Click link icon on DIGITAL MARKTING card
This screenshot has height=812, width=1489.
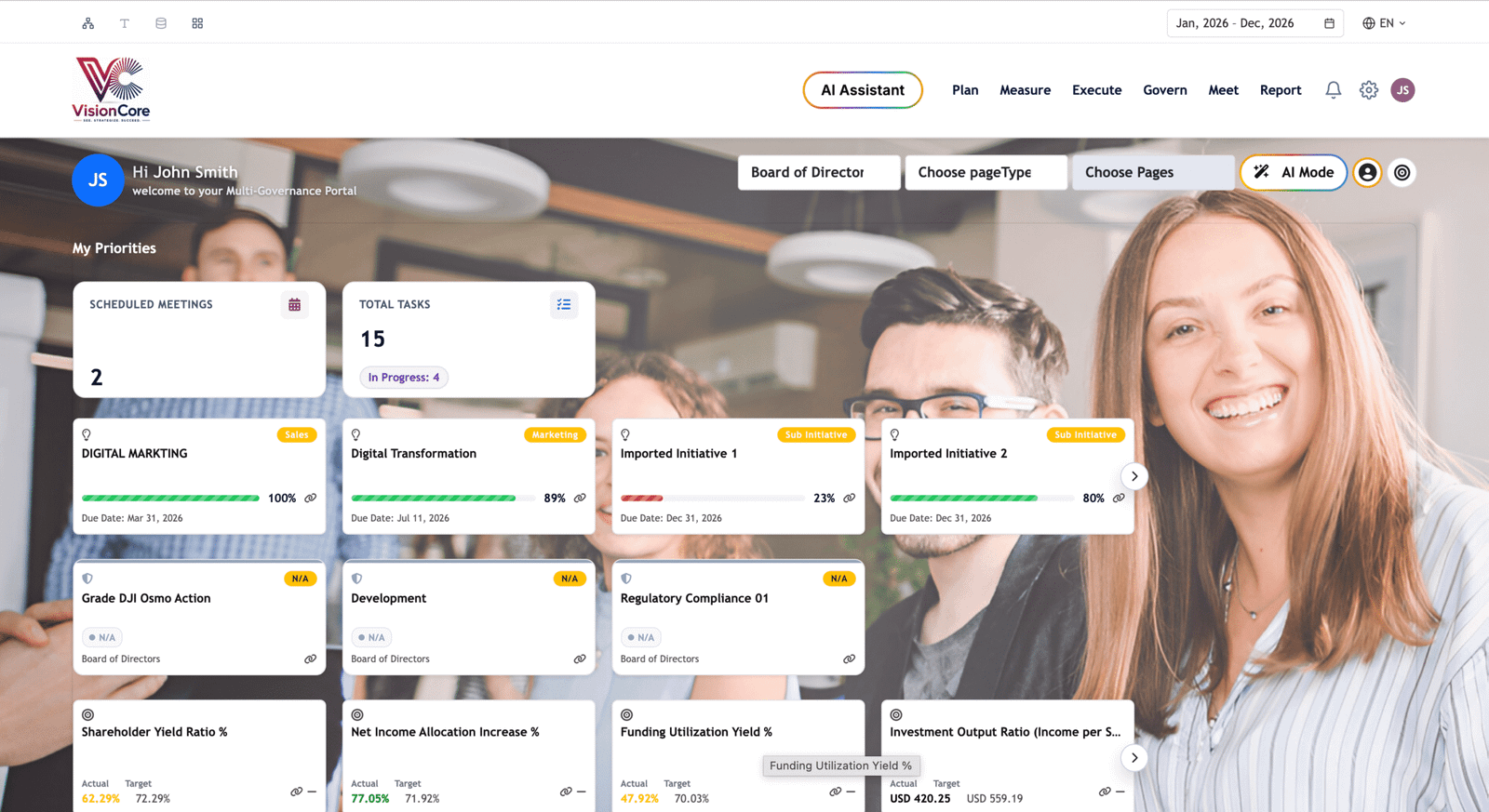[311, 499]
